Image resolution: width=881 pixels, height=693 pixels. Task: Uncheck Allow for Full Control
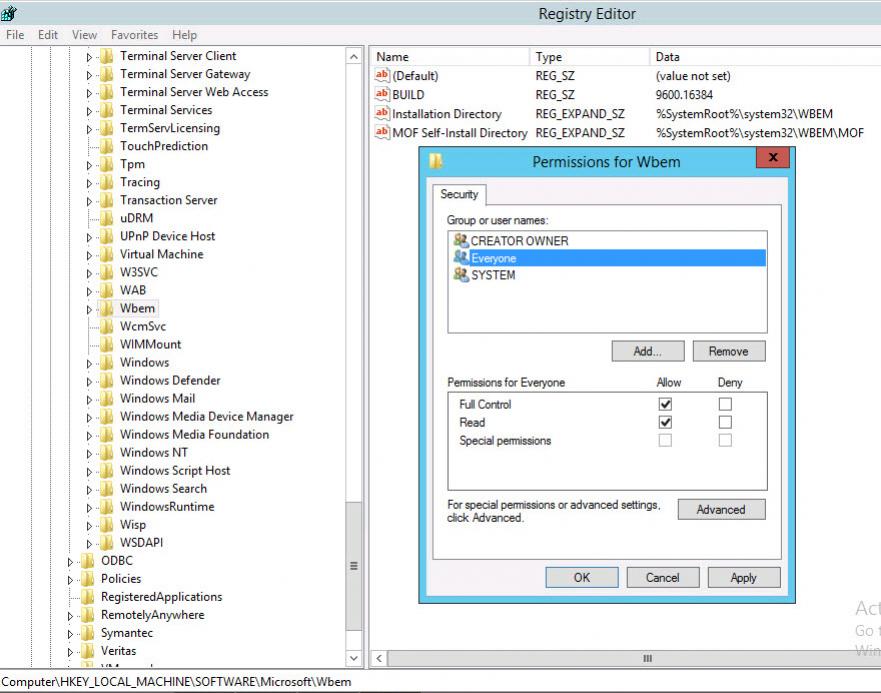tap(665, 404)
